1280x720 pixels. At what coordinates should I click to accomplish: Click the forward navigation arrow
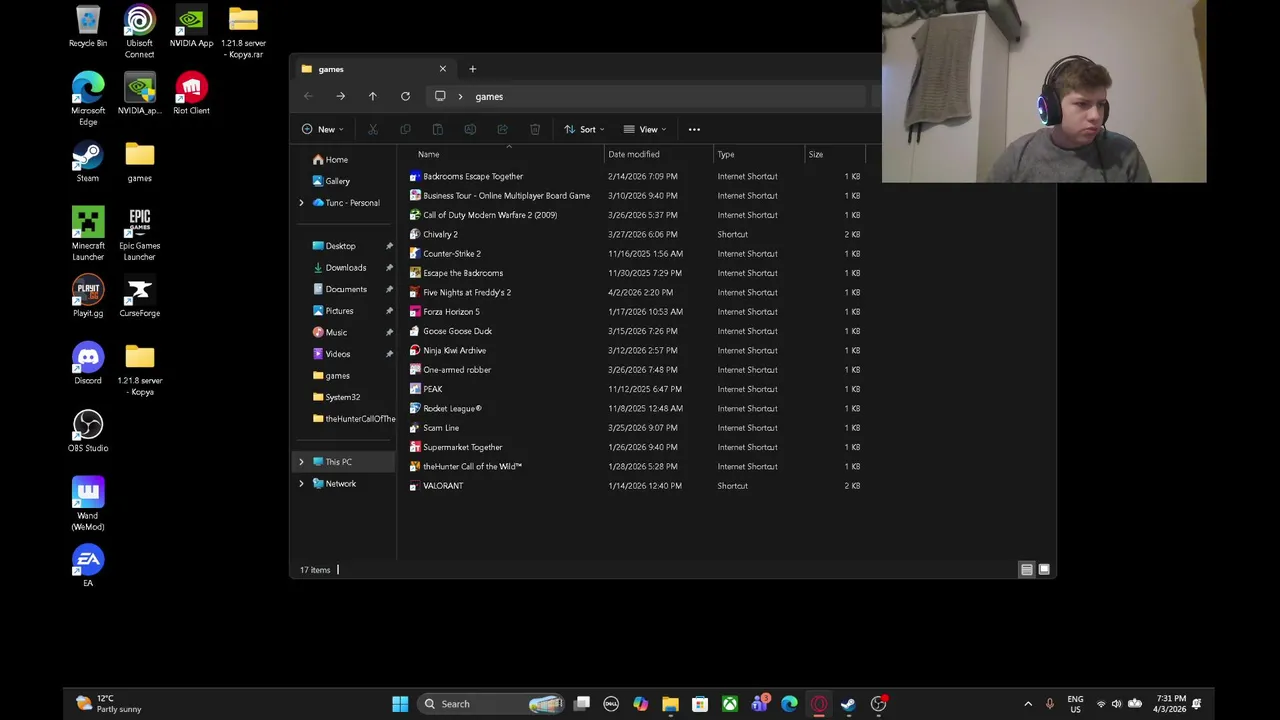[x=340, y=96]
